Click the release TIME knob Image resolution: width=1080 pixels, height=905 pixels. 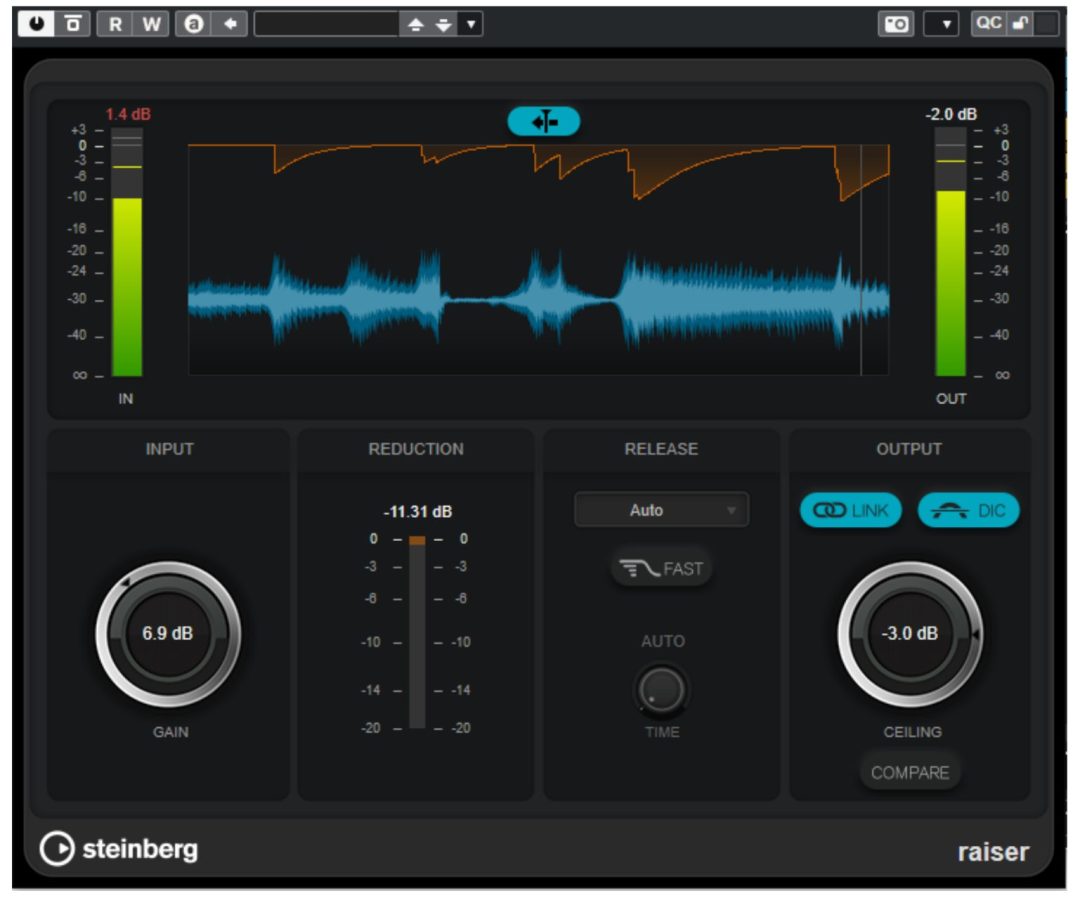pyautogui.click(x=661, y=689)
